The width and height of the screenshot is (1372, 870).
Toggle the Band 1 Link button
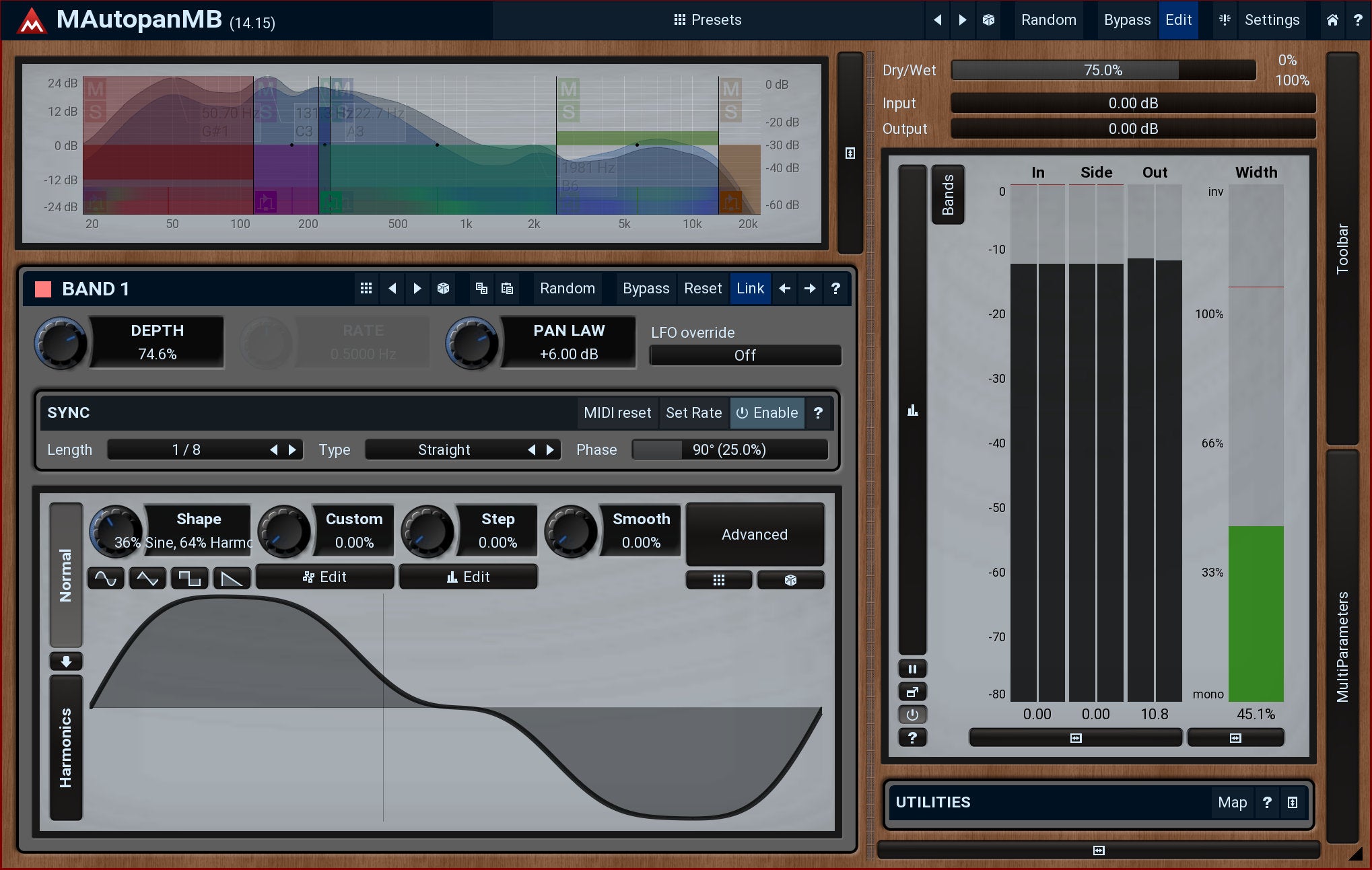(750, 289)
